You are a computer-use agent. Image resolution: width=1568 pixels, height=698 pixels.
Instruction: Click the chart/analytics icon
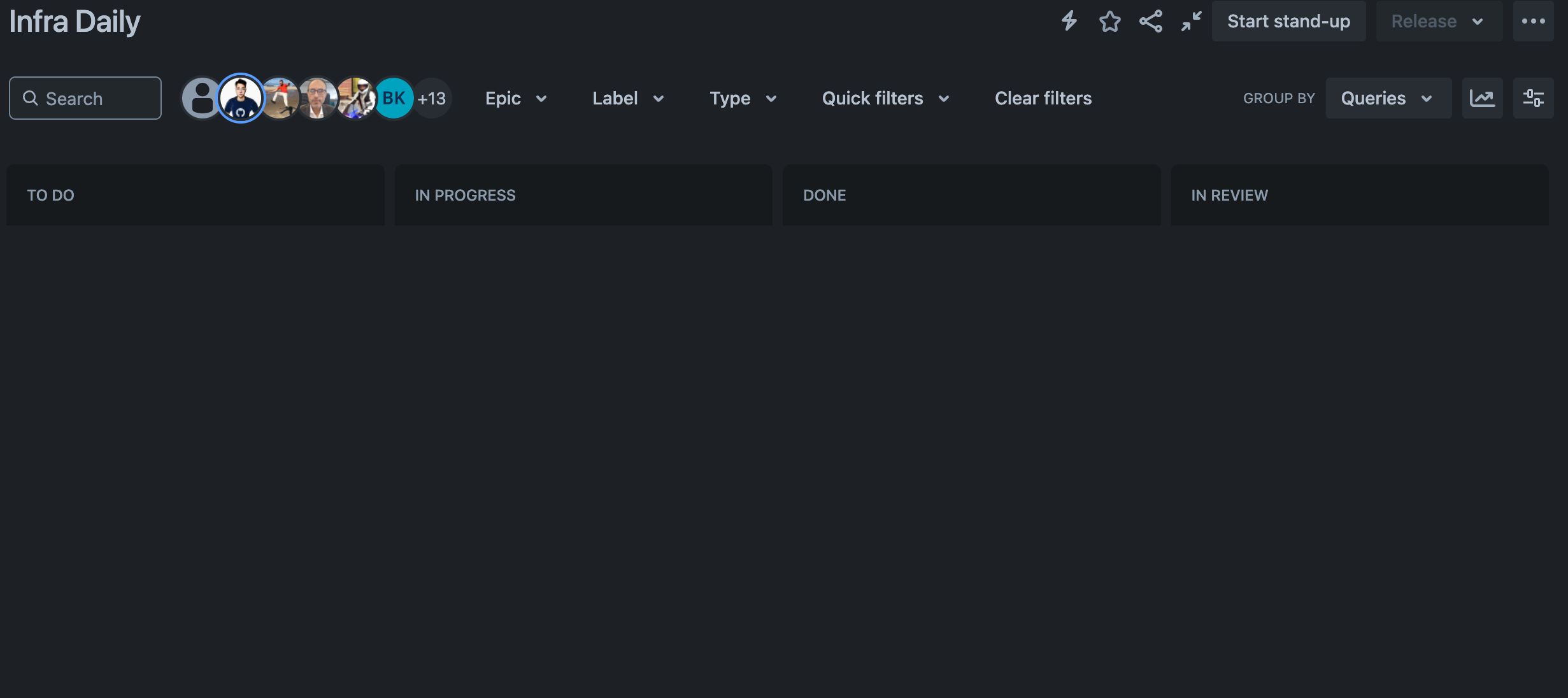tap(1483, 97)
